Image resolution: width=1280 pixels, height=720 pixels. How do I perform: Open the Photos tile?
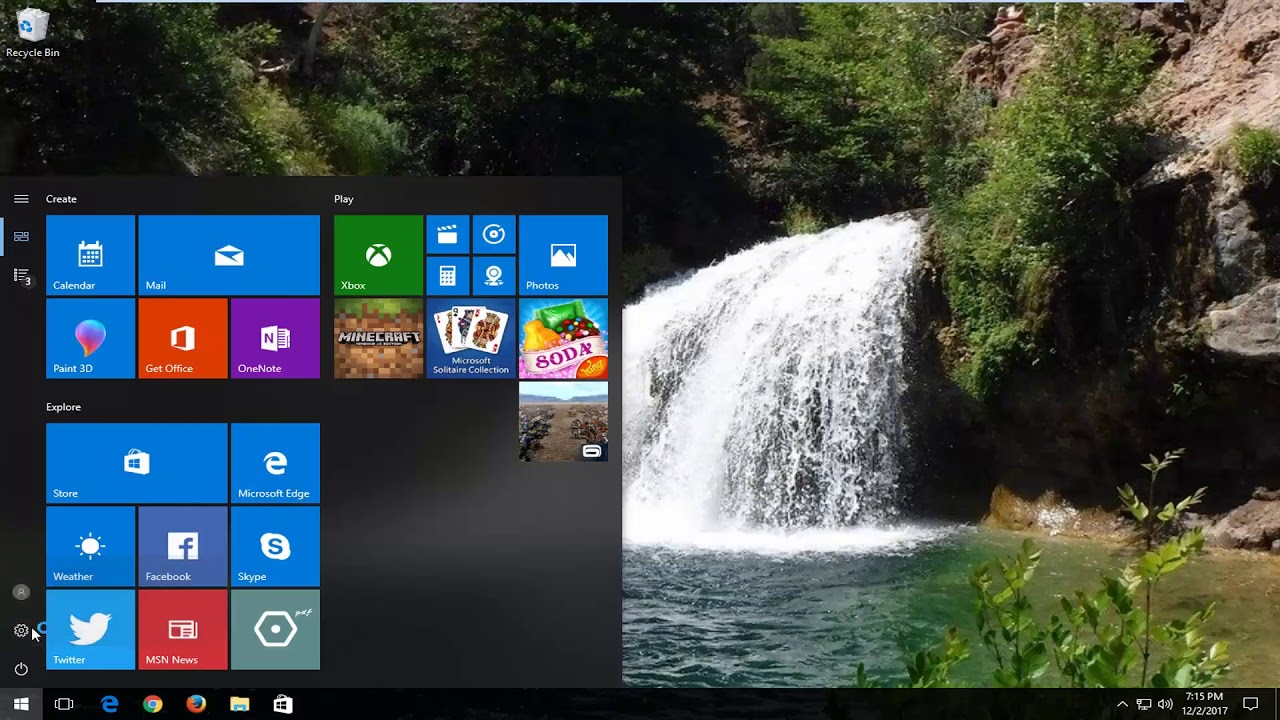coord(563,255)
